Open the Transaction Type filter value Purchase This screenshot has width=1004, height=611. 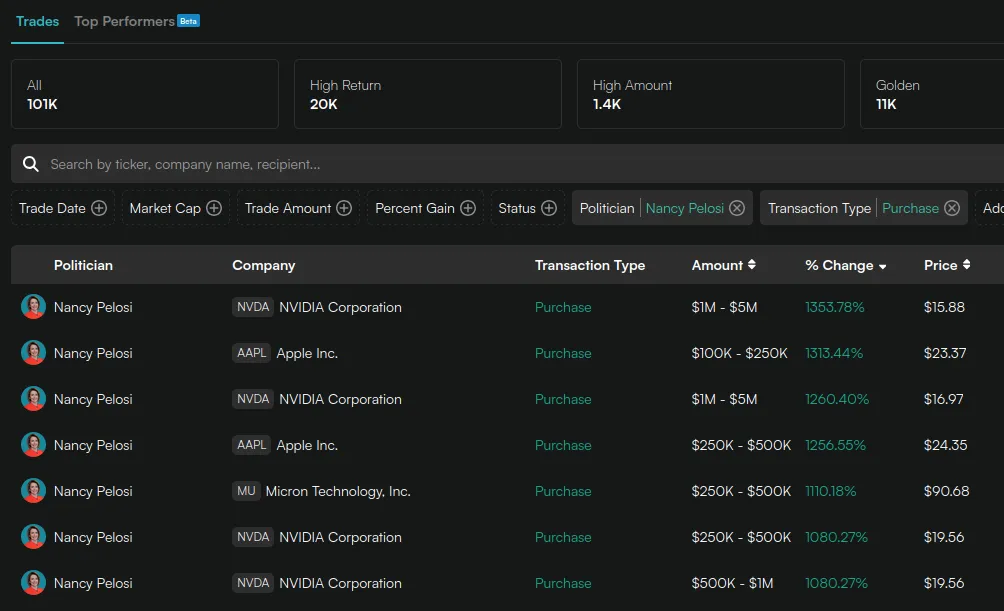pyautogui.click(x=910, y=208)
